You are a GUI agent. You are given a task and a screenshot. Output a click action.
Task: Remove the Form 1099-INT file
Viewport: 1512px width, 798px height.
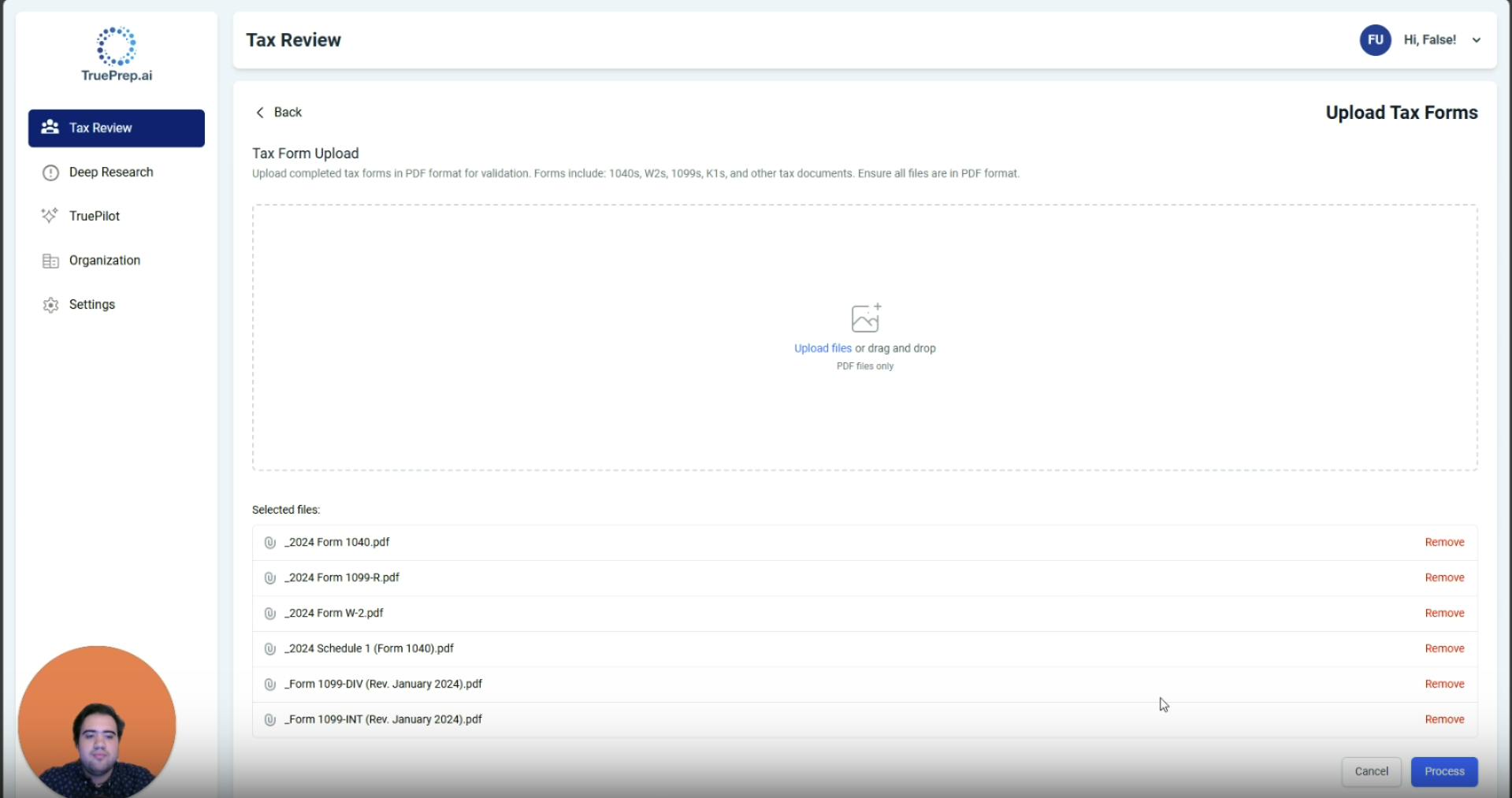[1444, 719]
